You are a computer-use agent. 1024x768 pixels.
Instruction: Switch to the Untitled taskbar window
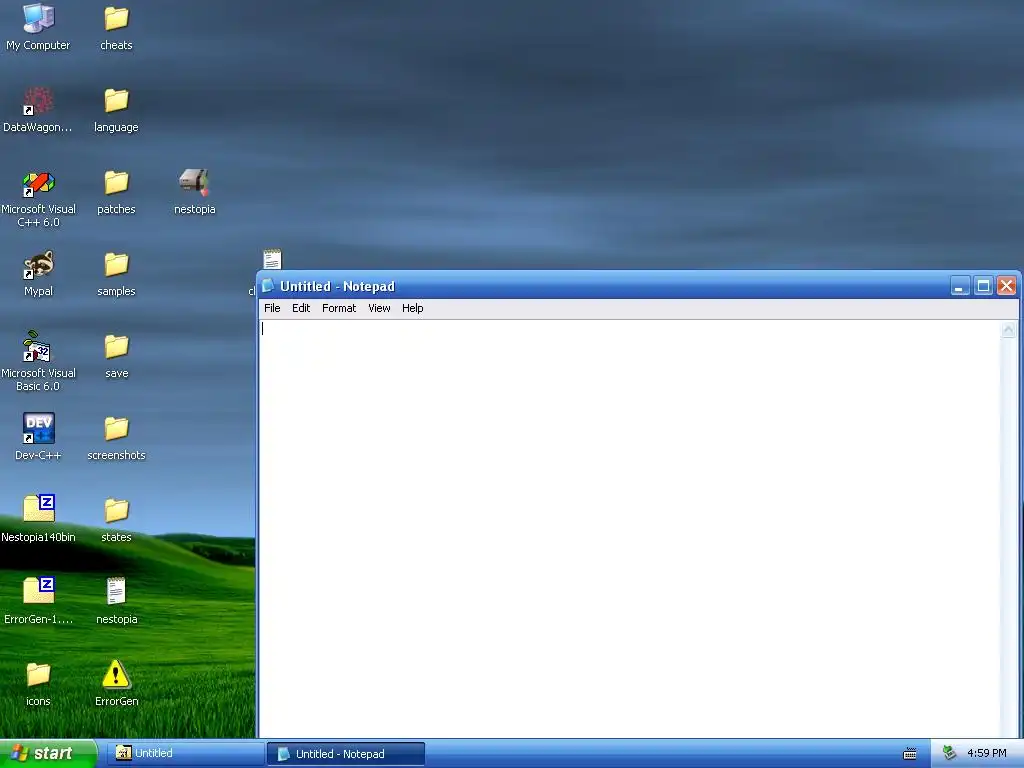(x=186, y=753)
